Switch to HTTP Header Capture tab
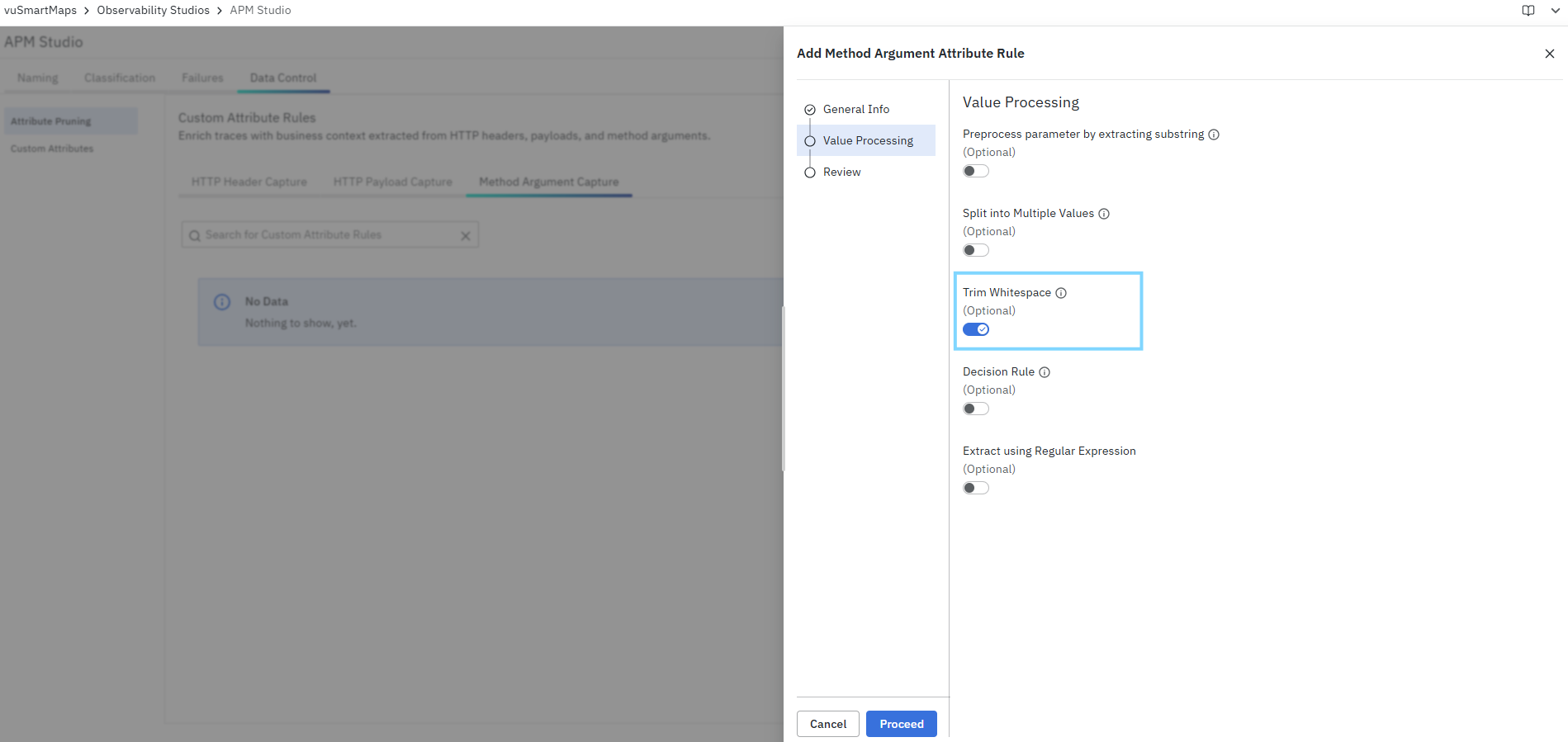Image resolution: width=1568 pixels, height=742 pixels. 249,182
